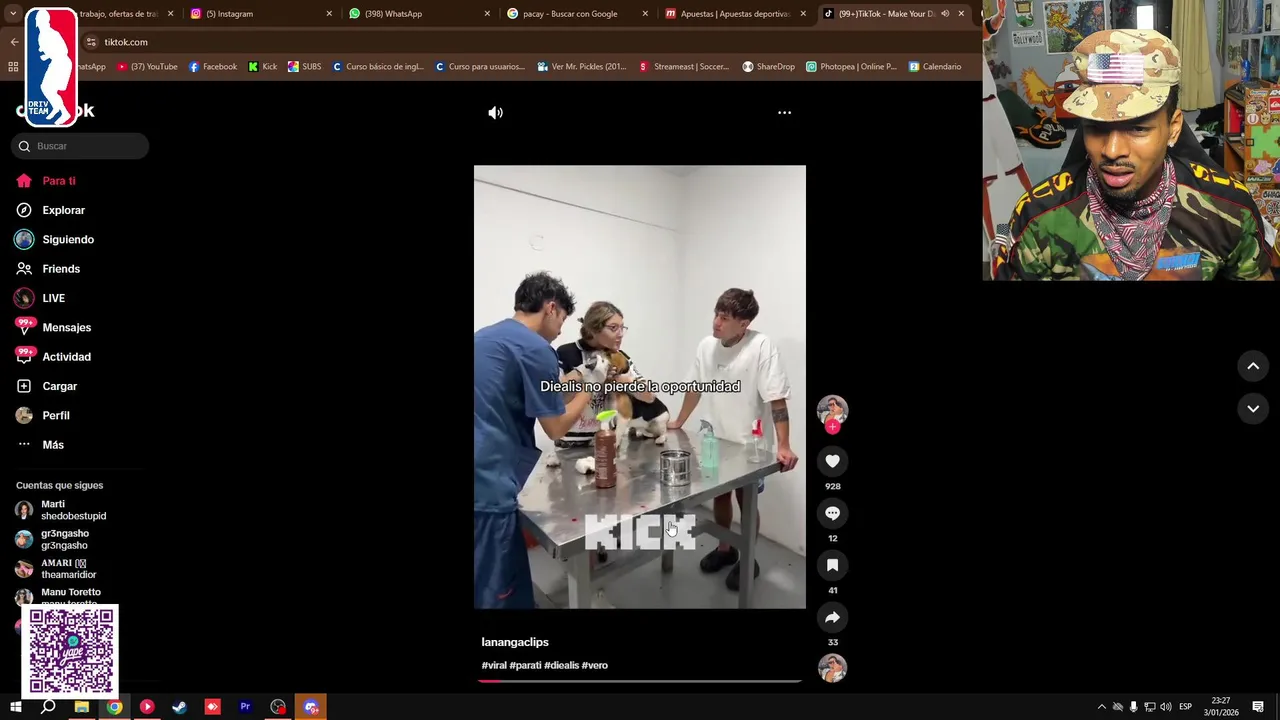The image size is (1280, 720).
Task: Open the Calendario bookmark
Action: click(x=935, y=67)
